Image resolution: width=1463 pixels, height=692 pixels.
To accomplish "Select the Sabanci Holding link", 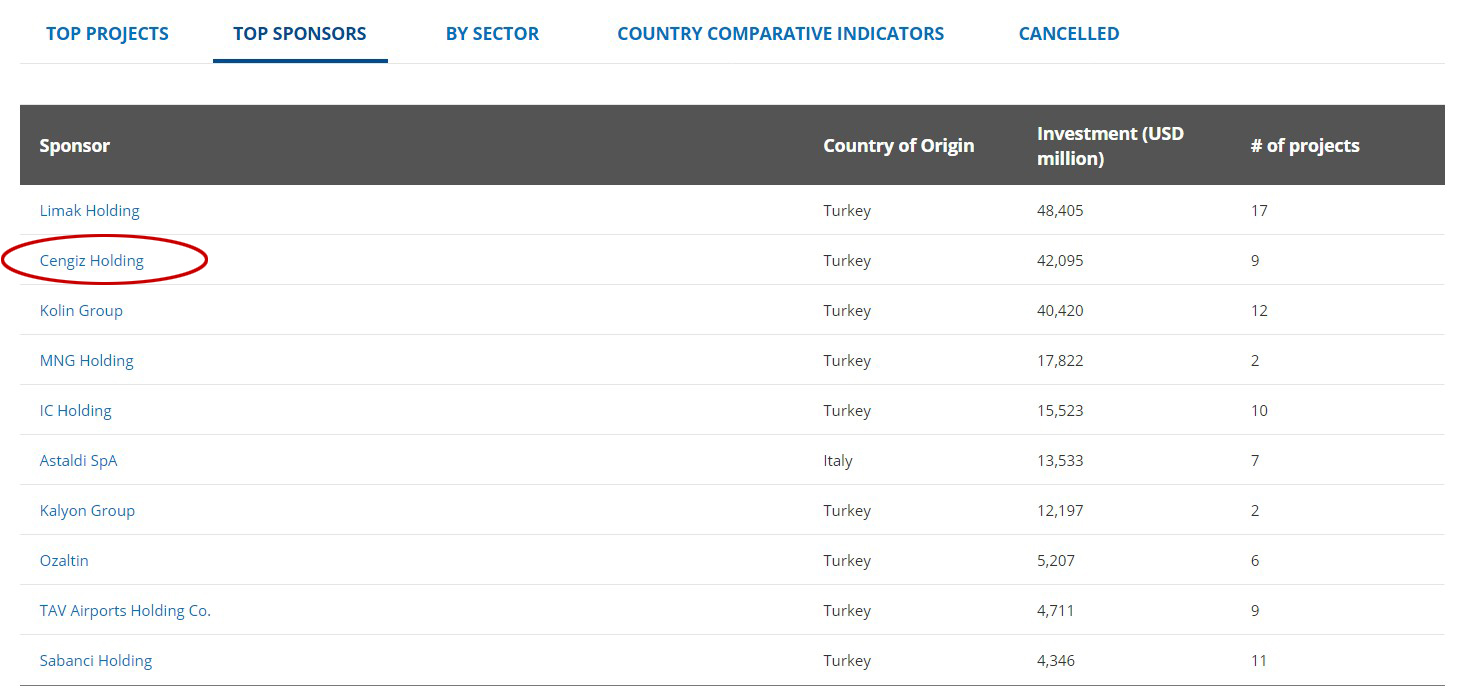I will [x=96, y=661].
